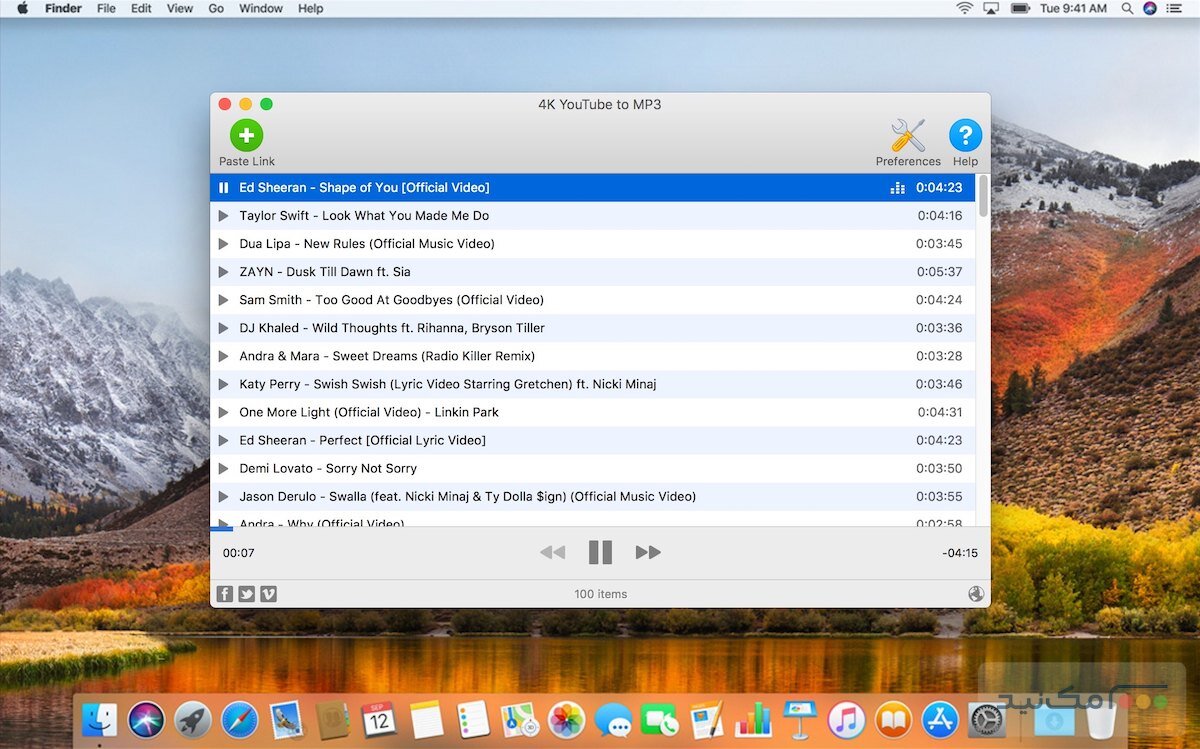This screenshot has height=749, width=1200.
Task: Open Preferences via the wrench icon
Action: click(906, 133)
